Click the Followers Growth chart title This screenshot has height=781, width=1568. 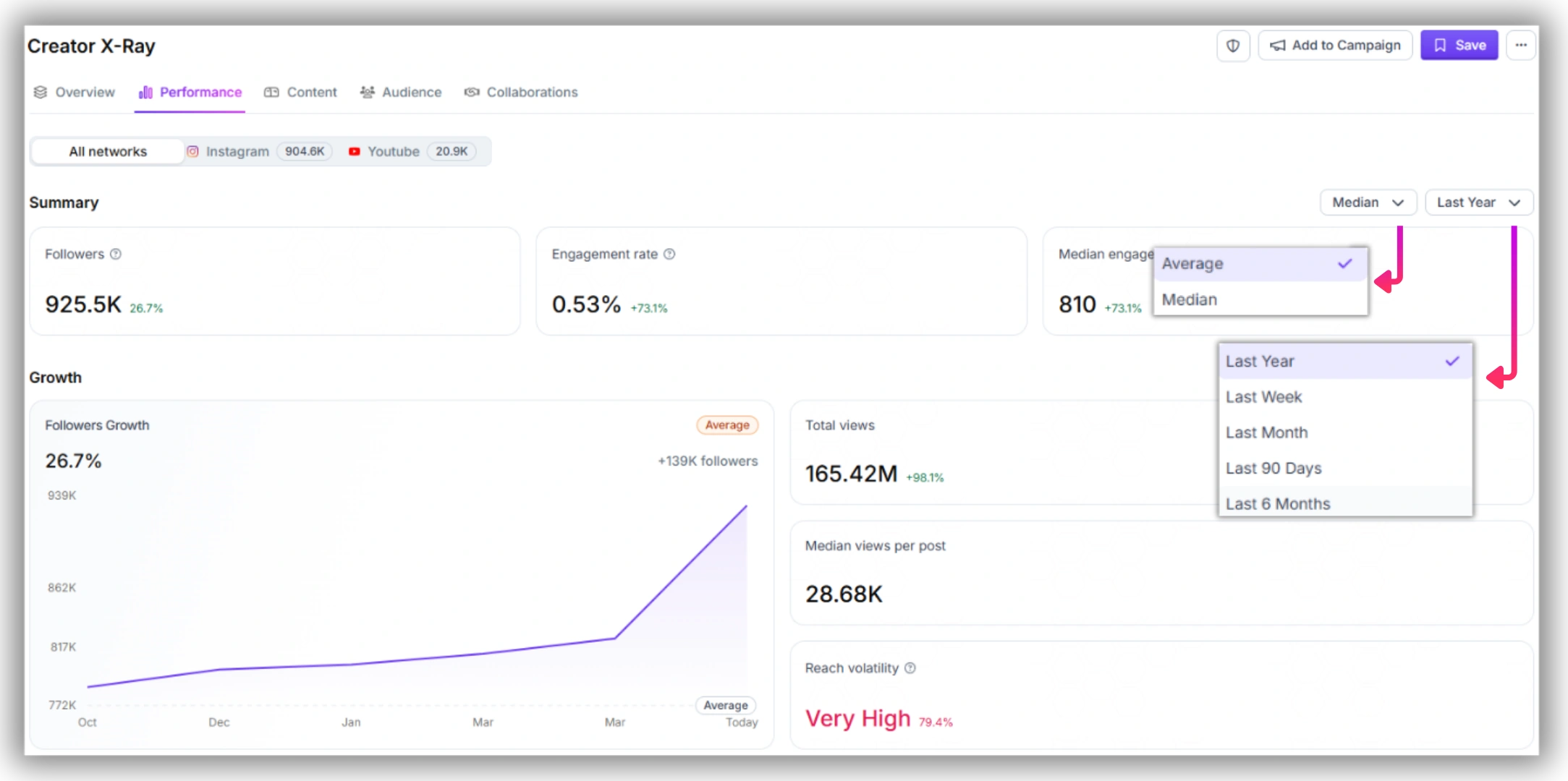[x=97, y=425]
